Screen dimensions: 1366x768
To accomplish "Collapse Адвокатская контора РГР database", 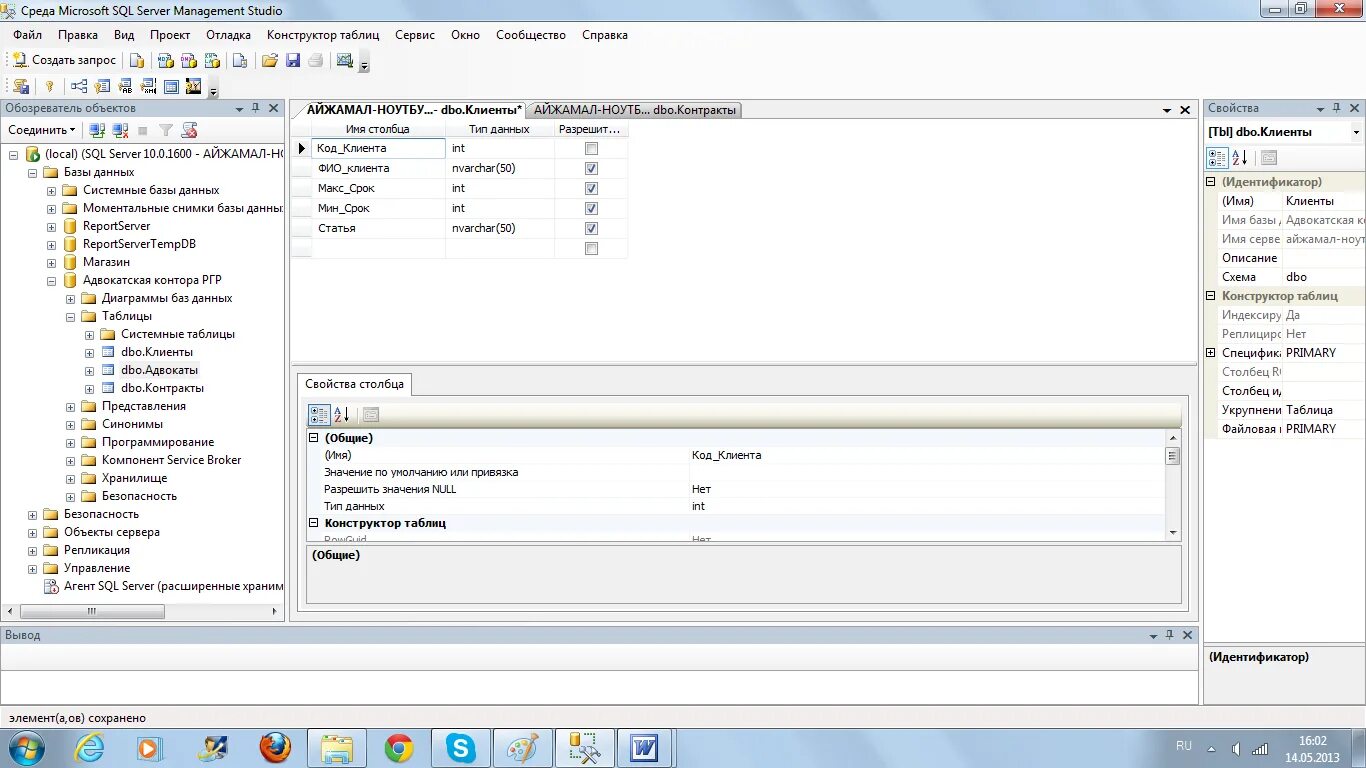I will (x=52, y=280).
